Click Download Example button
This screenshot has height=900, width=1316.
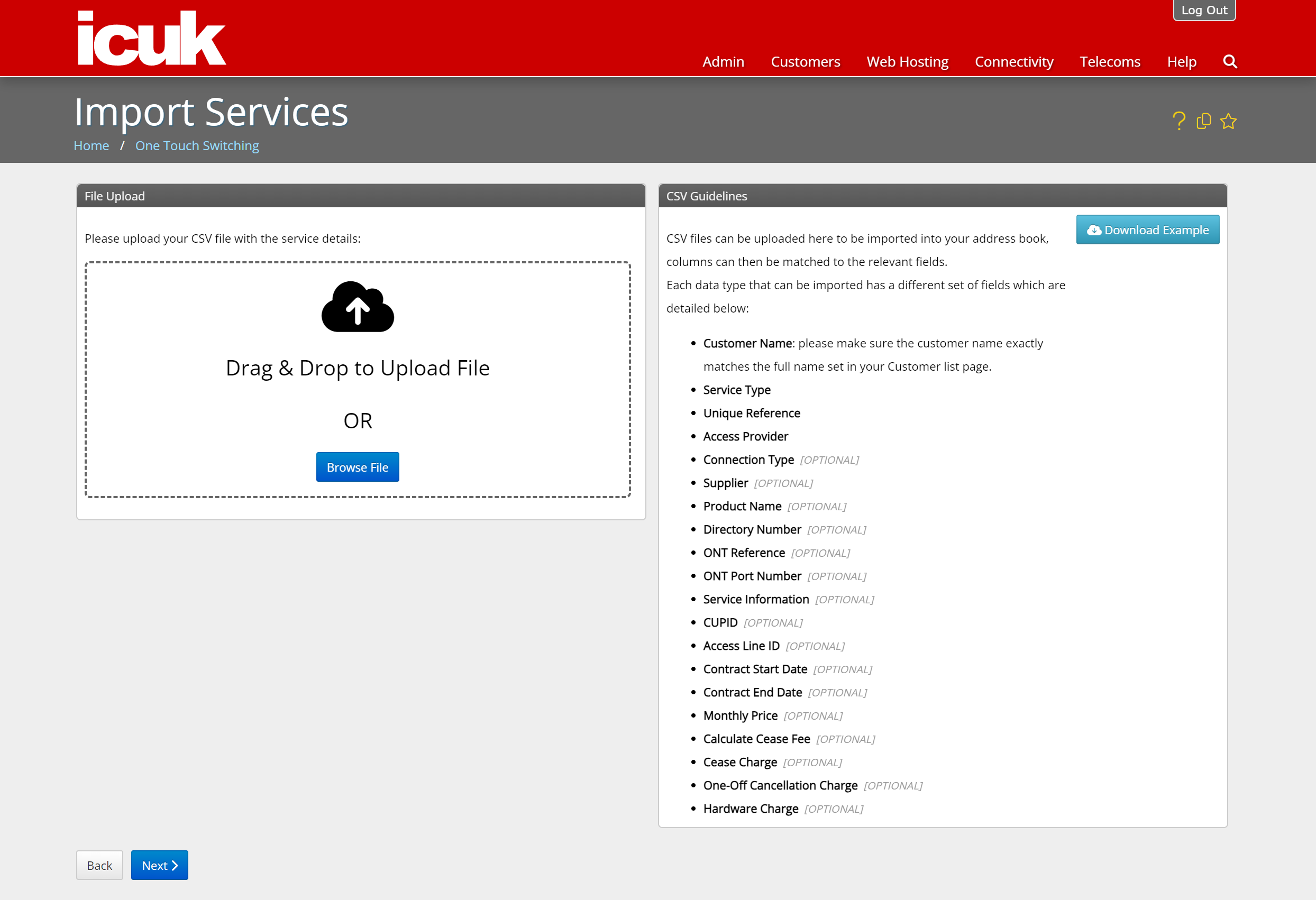[1147, 230]
